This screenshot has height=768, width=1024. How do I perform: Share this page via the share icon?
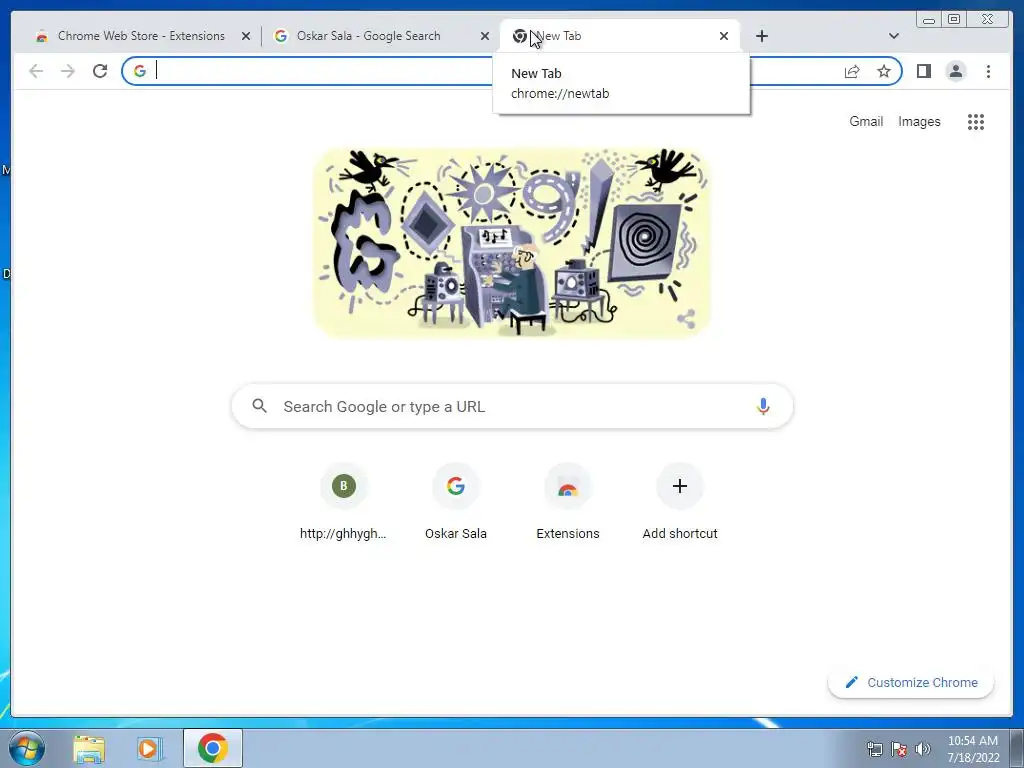[852, 71]
